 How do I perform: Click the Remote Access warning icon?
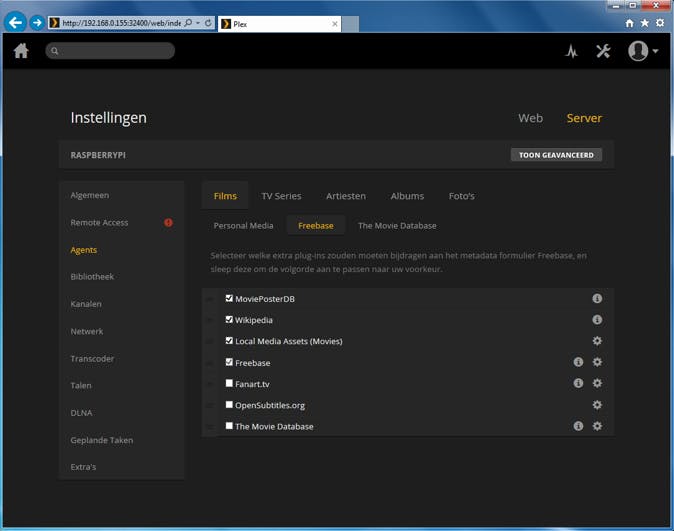coord(168,223)
